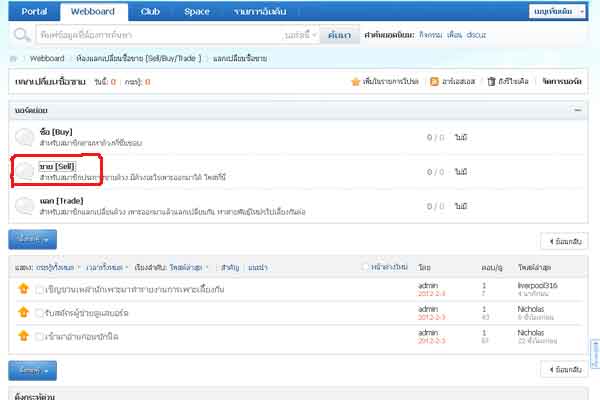Click the star favorite icon
The width and height of the screenshot is (600, 400).
(x=355, y=80)
